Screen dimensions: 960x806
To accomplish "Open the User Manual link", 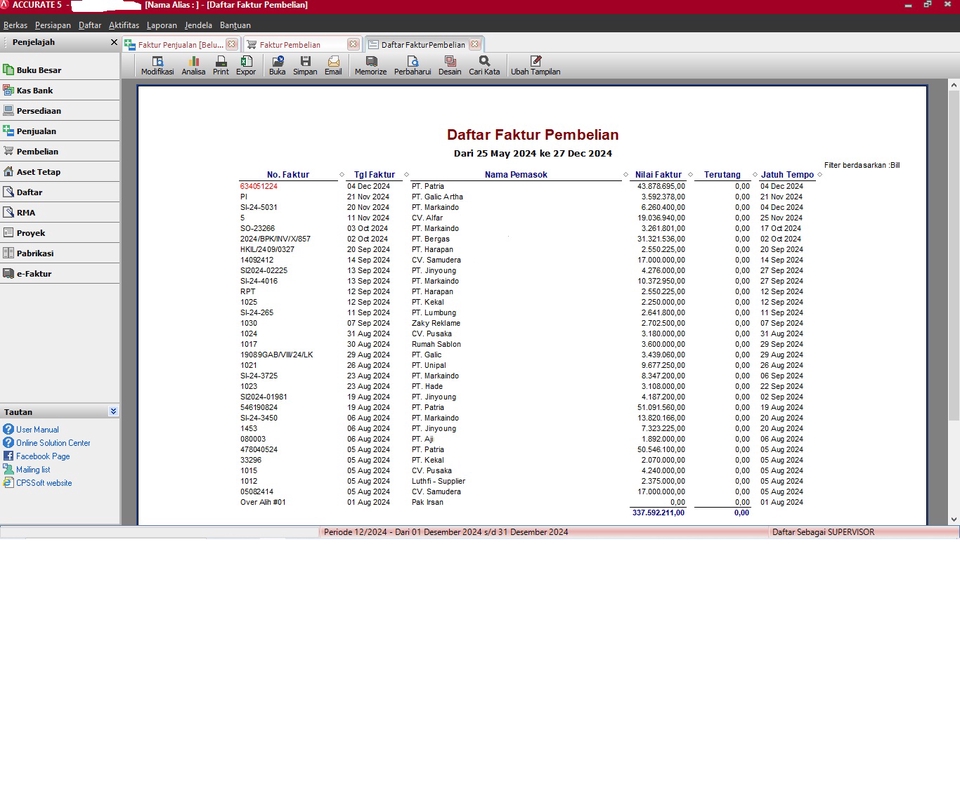I will point(38,429).
